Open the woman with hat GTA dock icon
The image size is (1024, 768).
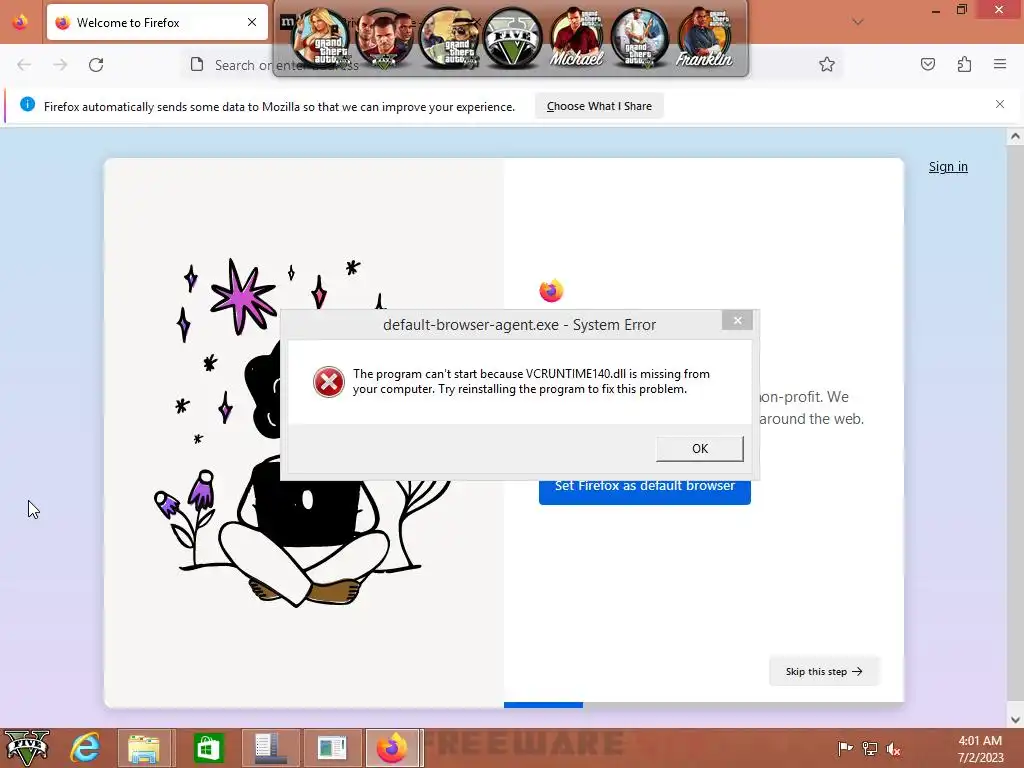point(448,38)
